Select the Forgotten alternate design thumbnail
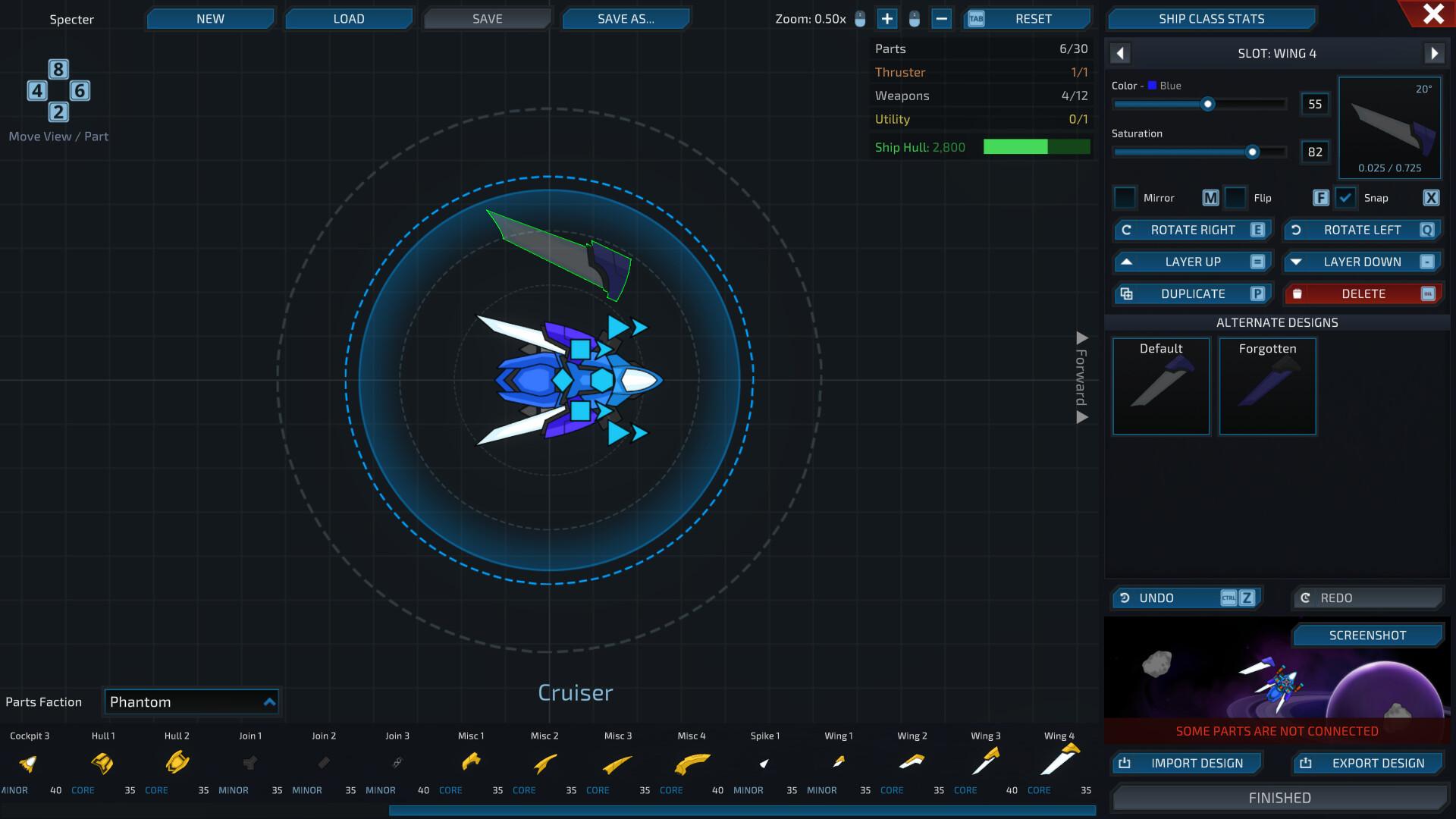The width and height of the screenshot is (1456, 819). [x=1267, y=387]
